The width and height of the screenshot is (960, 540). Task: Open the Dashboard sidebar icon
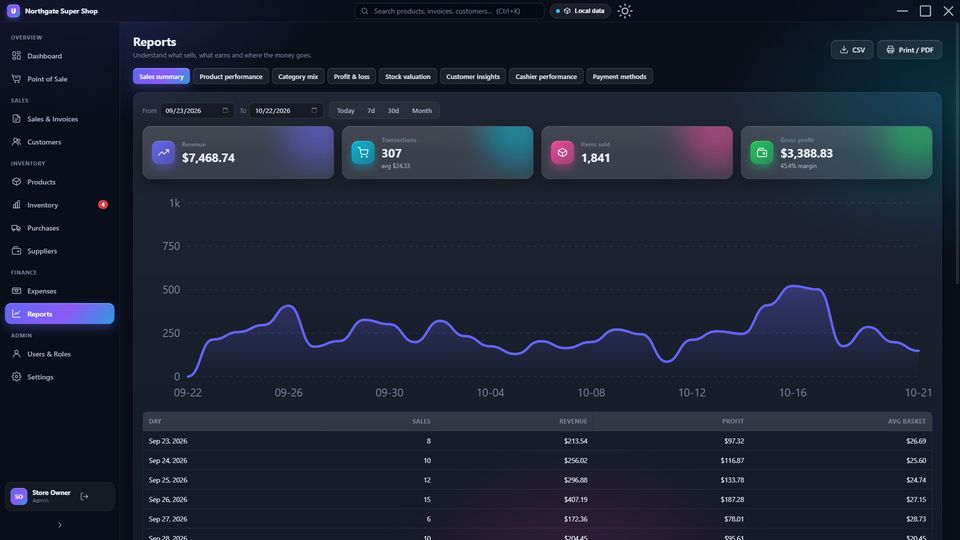pos(17,56)
